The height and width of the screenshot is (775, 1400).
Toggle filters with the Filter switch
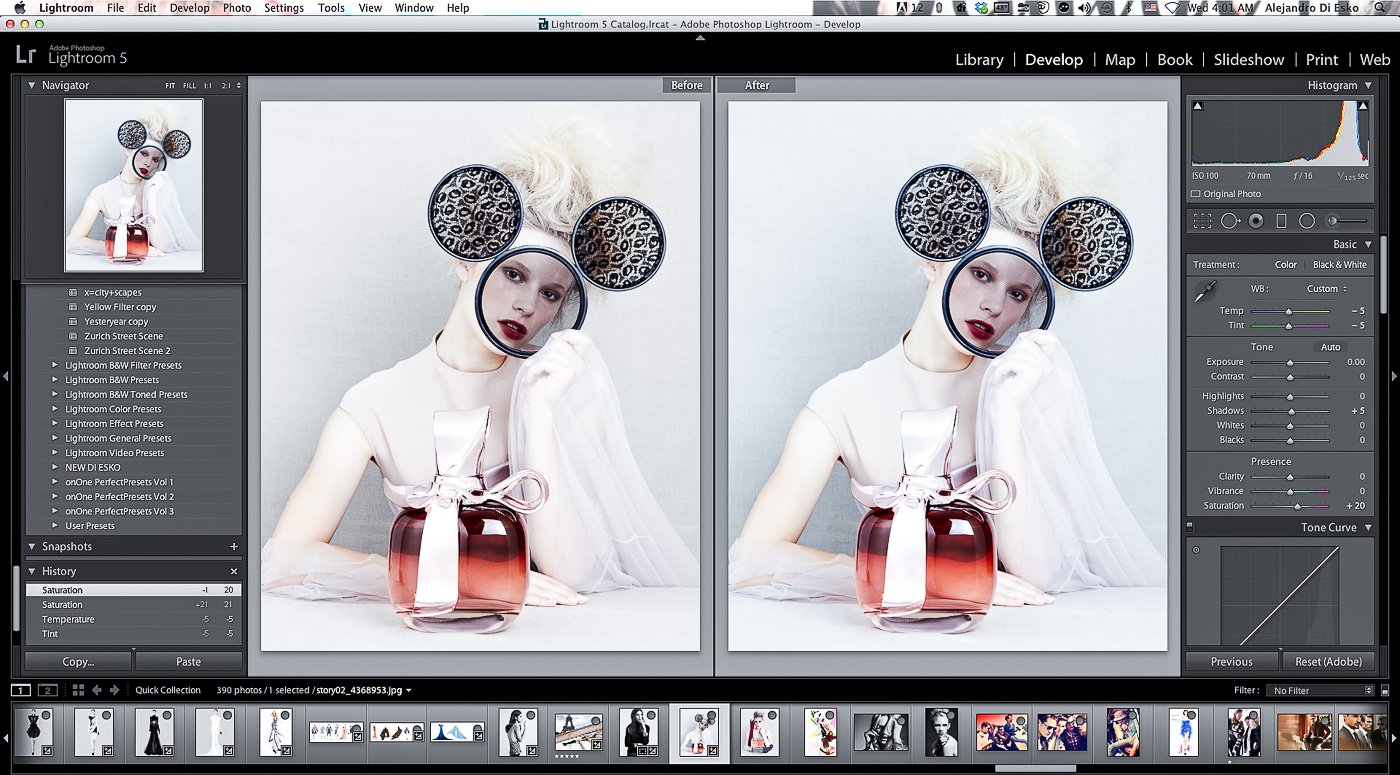[x=1385, y=690]
